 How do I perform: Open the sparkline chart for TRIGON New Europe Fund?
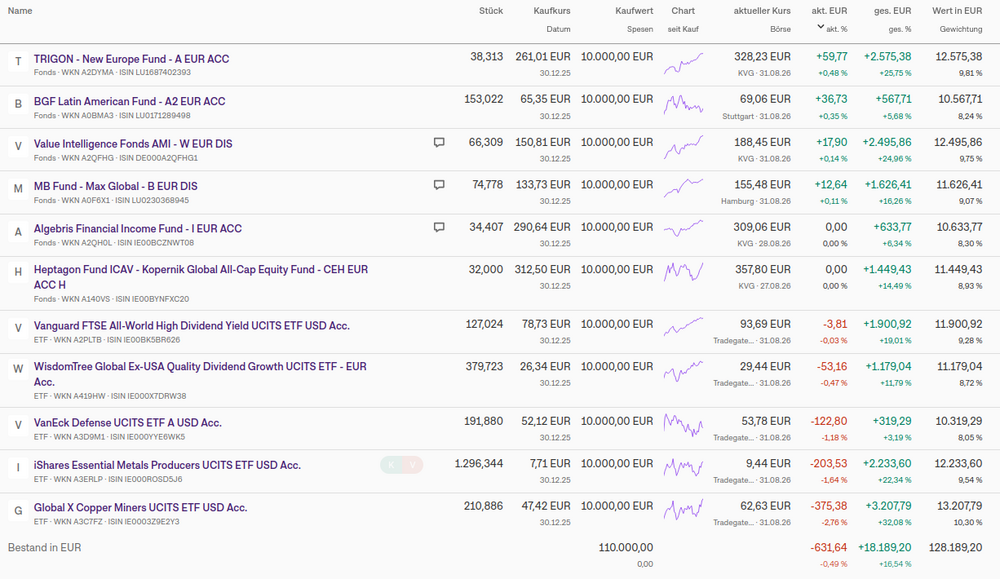point(683,63)
